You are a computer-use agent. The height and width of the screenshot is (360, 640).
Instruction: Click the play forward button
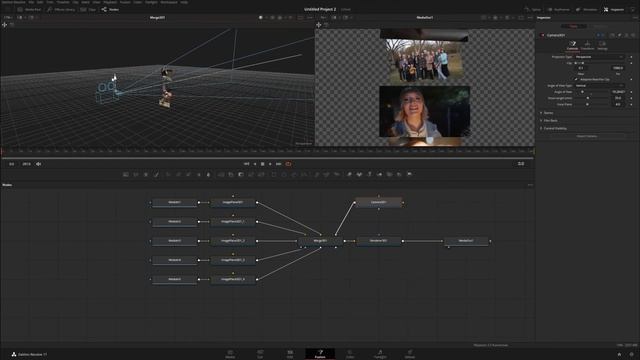pyautogui.click(x=270, y=164)
